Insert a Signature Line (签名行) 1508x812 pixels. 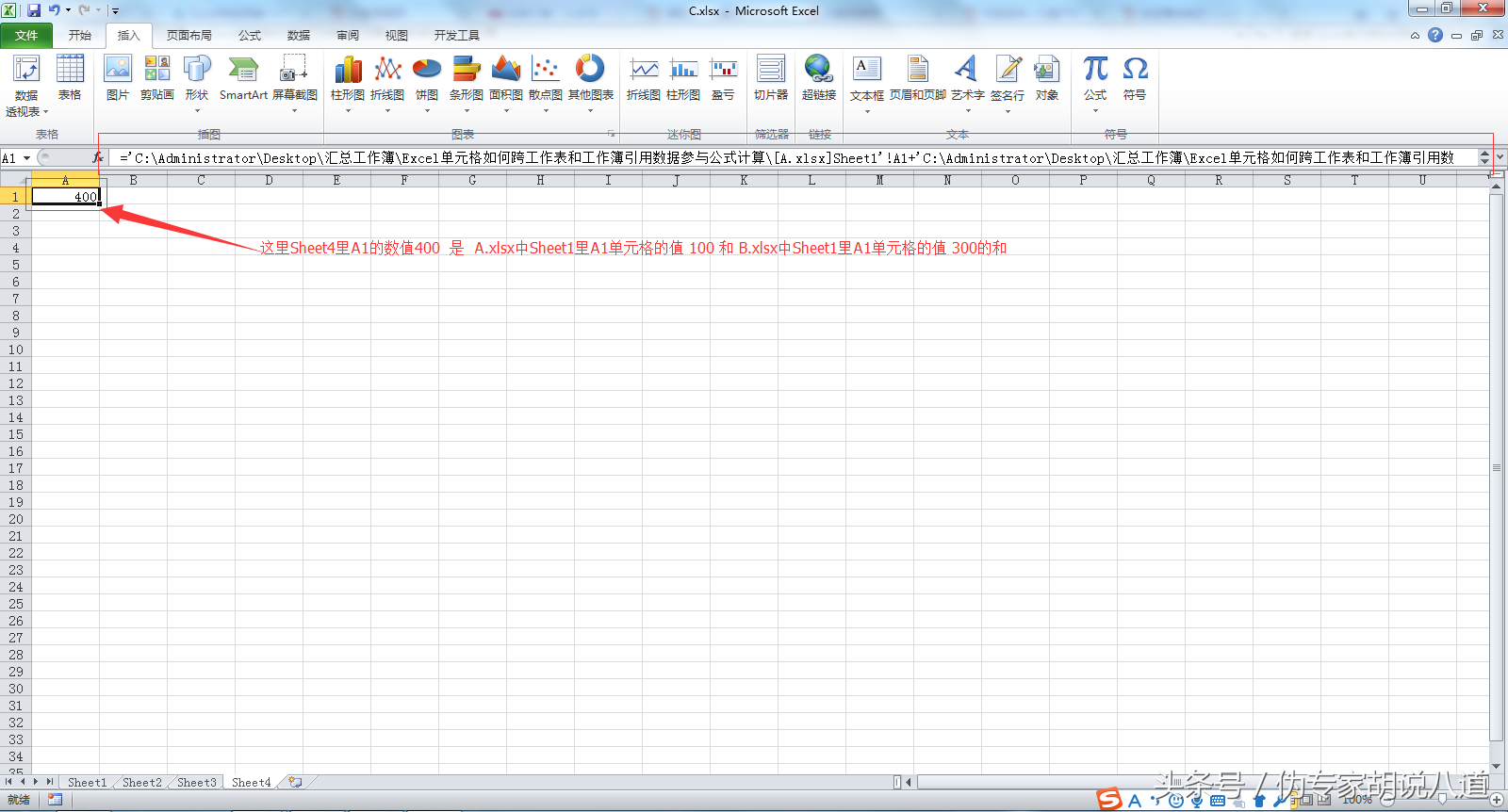[1008, 83]
